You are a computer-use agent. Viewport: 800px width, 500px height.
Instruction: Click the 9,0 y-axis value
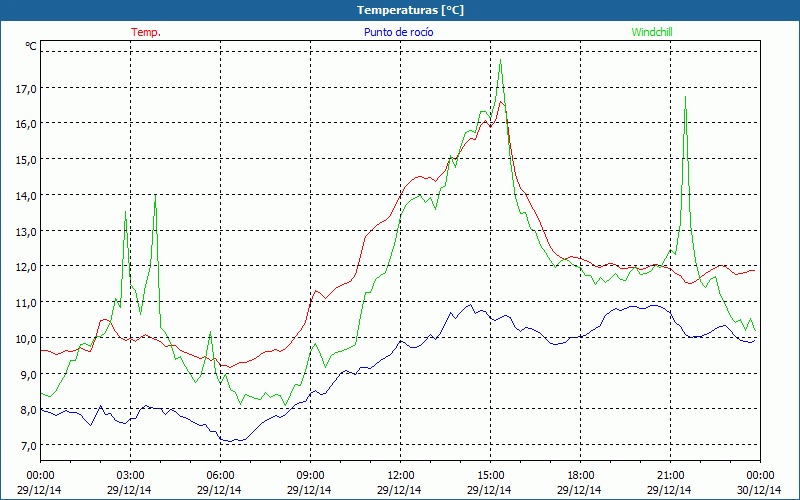(29, 374)
